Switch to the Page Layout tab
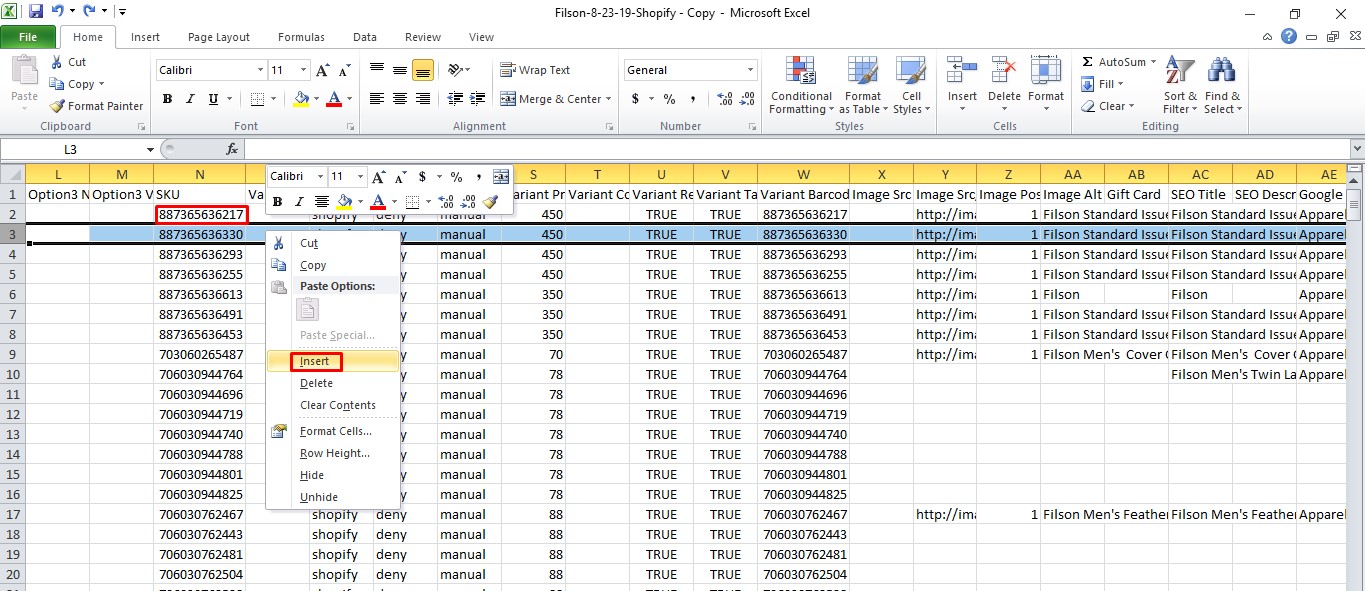The width and height of the screenshot is (1365, 591). tap(219, 37)
